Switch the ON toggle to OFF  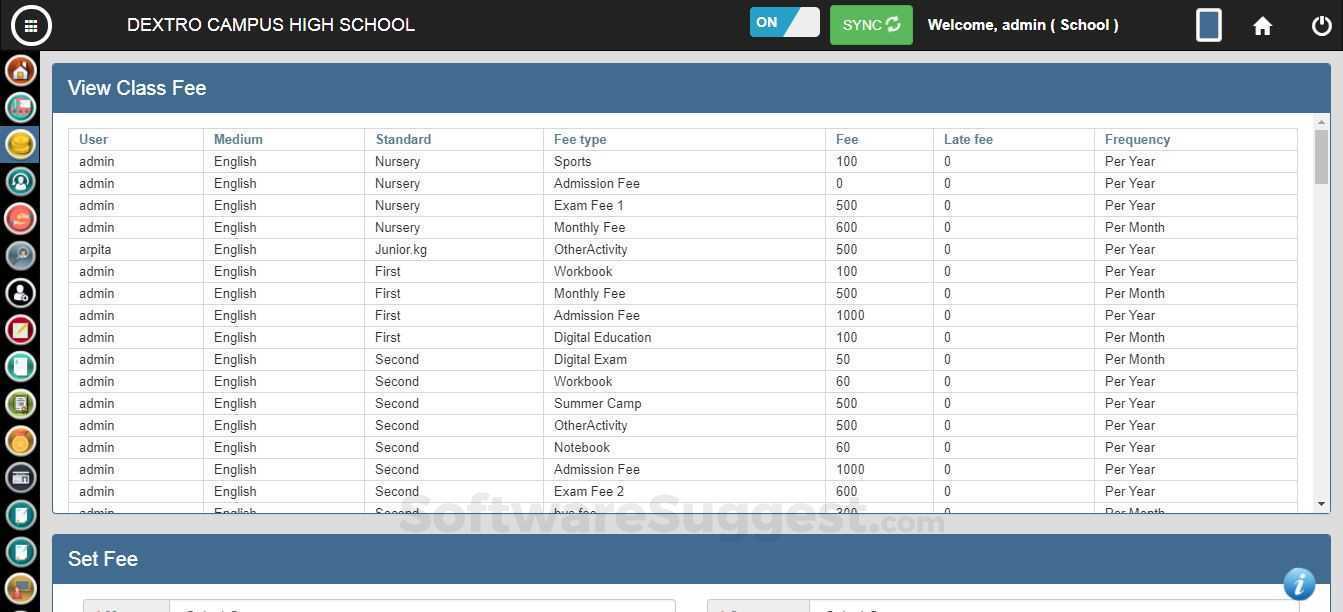[784, 21]
